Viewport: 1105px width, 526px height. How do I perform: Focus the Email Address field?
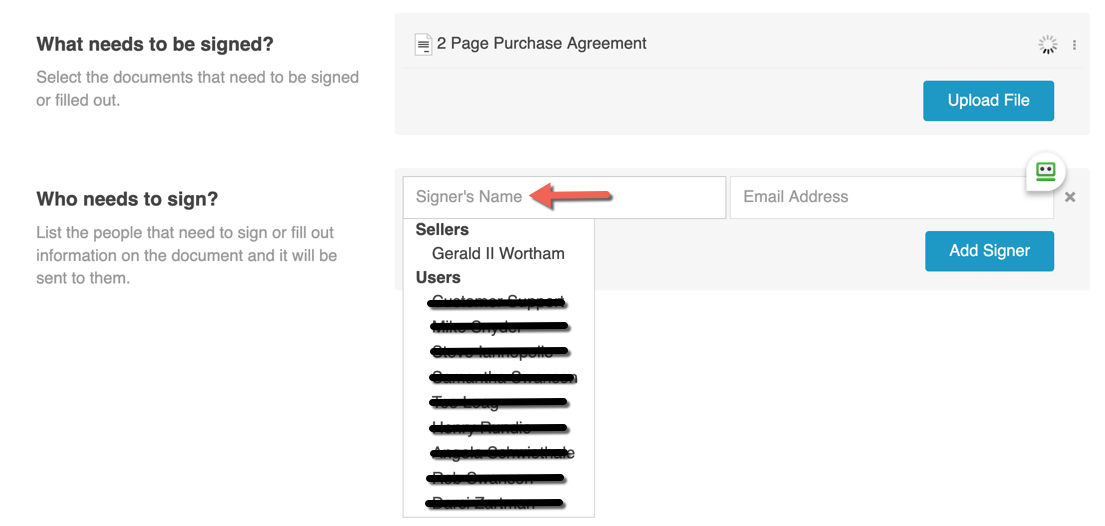click(891, 197)
